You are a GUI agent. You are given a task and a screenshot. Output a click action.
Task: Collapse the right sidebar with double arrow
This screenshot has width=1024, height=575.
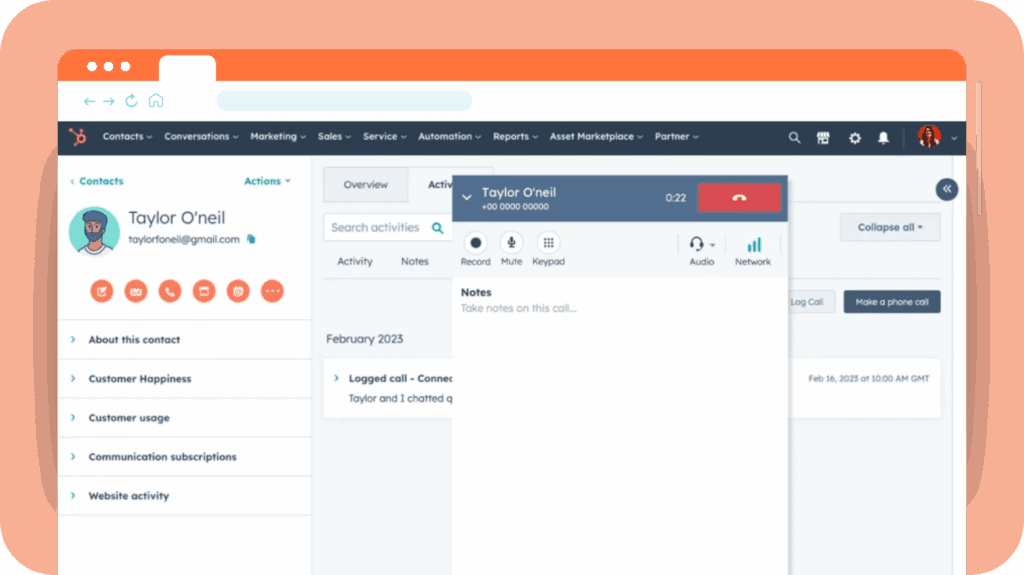(946, 189)
